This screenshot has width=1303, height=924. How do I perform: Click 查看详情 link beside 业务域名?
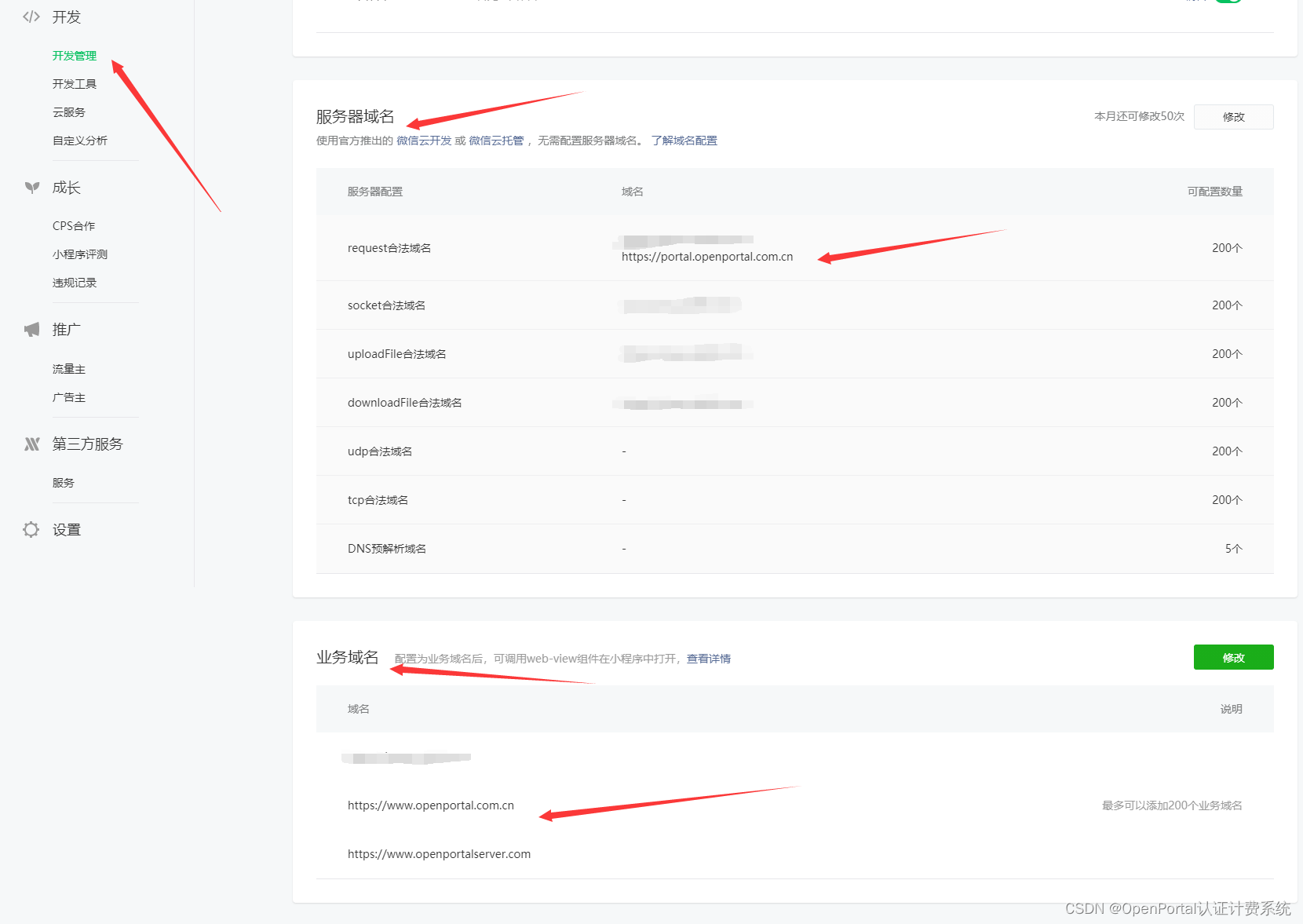(709, 659)
